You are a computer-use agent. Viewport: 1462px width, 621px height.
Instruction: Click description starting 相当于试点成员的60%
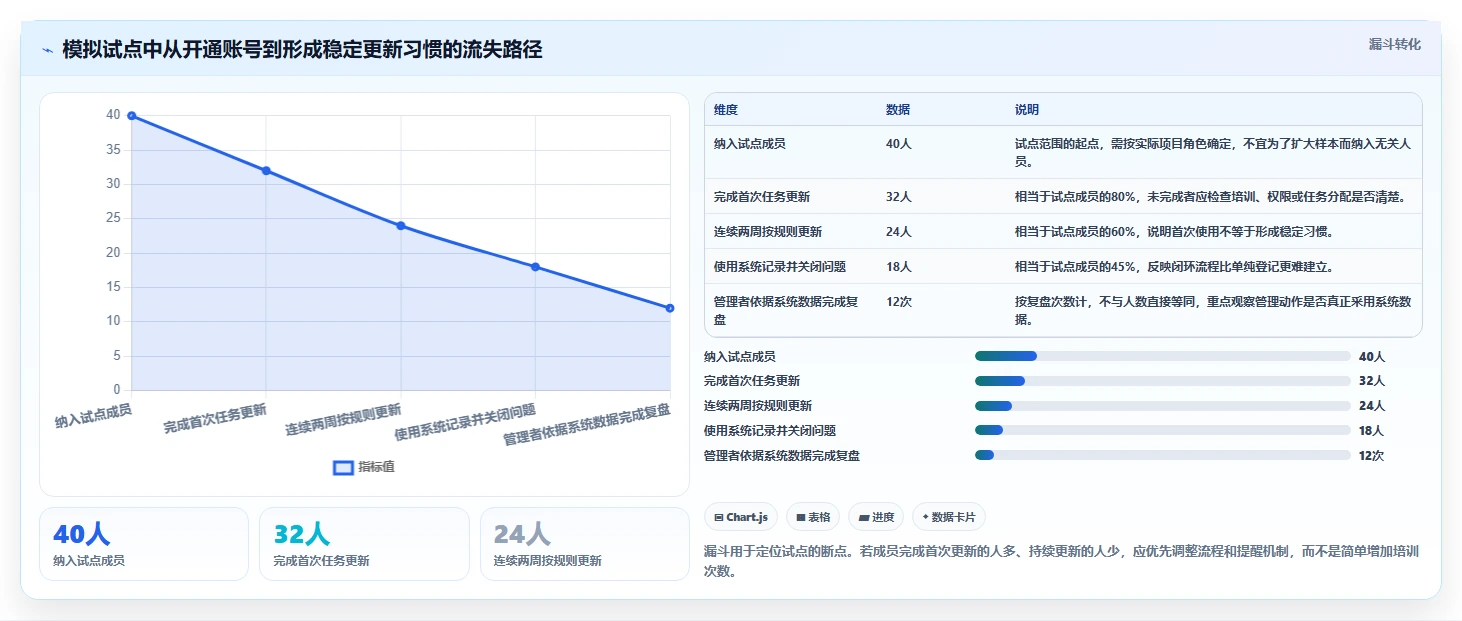tap(1175, 232)
